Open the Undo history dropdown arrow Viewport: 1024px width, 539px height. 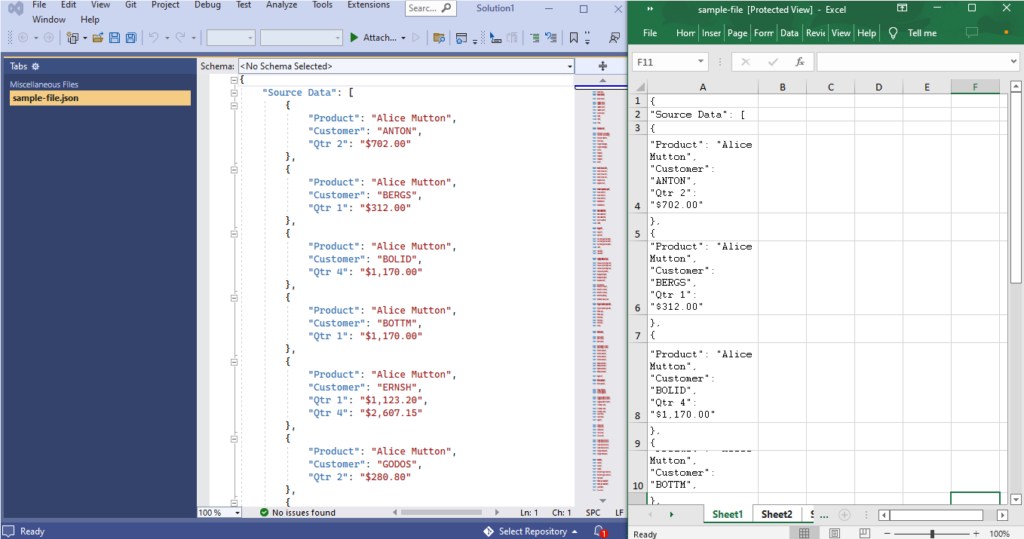(167, 38)
